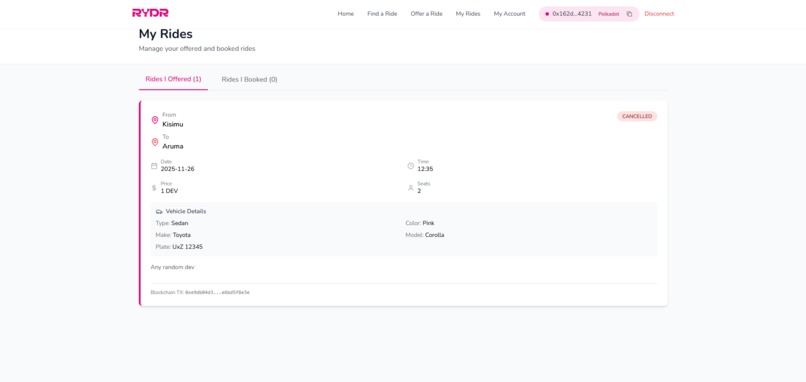Viewport: 806px width, 382px height.
Task: Click the calendar icon beside Date
Action: 154,166
